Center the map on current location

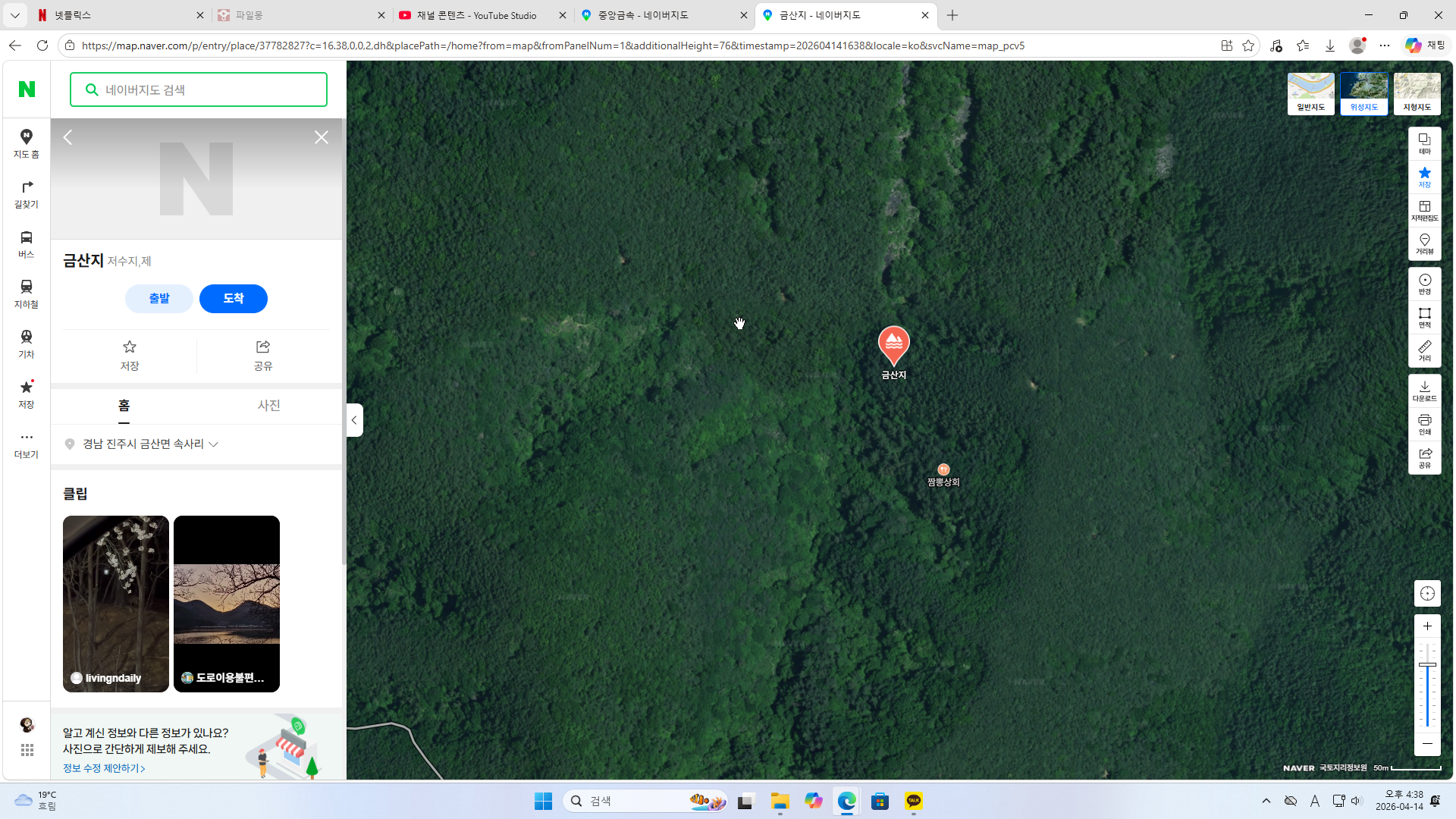[1427, 594]
